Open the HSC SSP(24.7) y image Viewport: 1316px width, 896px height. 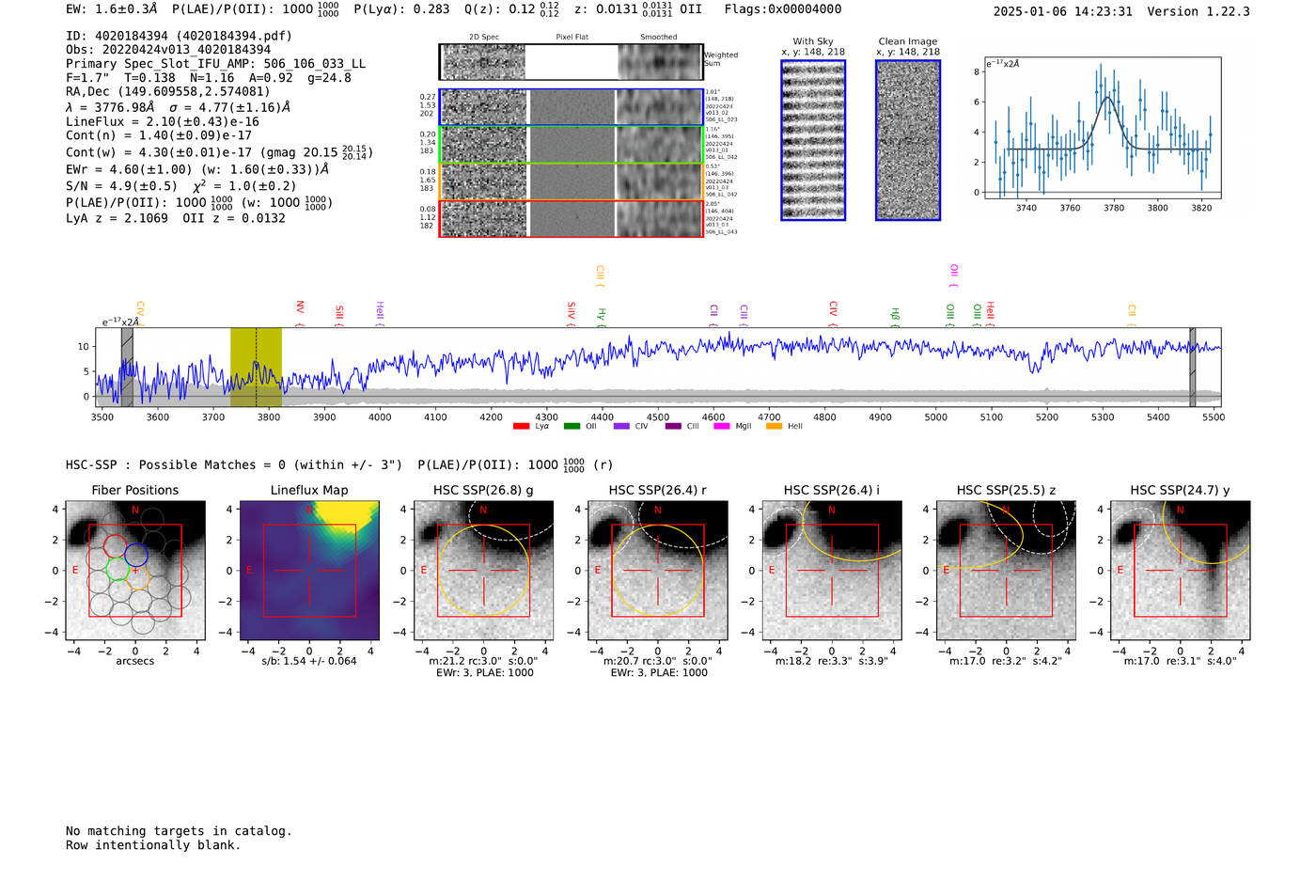pyautogui.click(x=1180, y=571)
